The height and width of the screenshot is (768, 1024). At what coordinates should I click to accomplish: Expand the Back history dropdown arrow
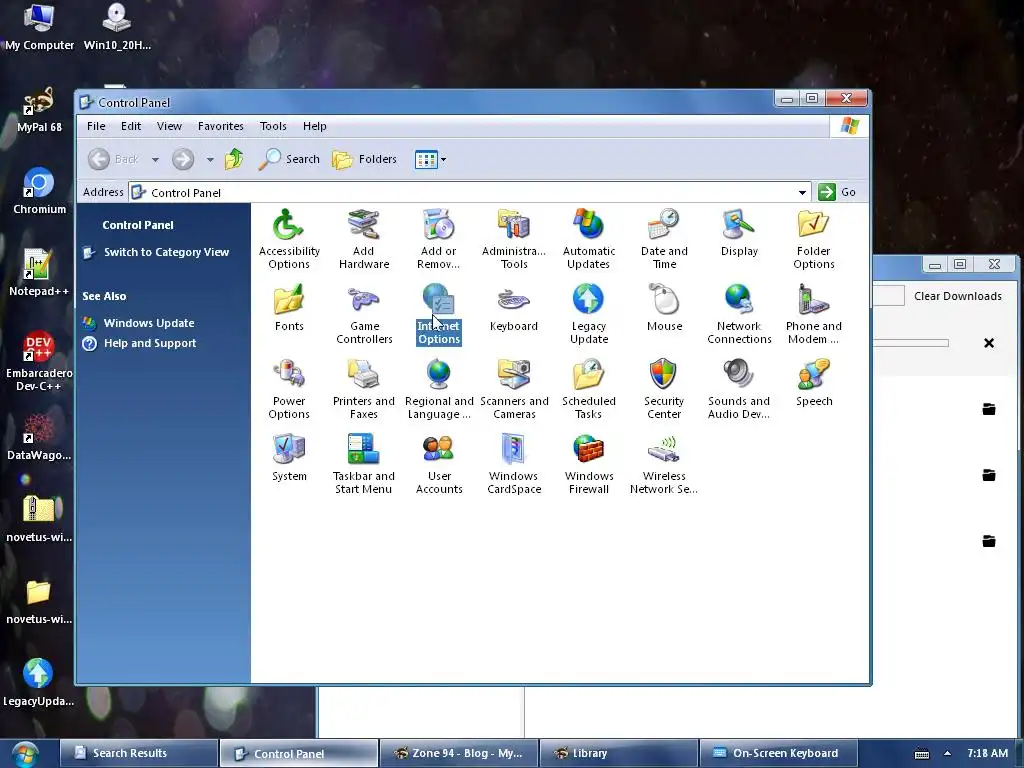155,159
